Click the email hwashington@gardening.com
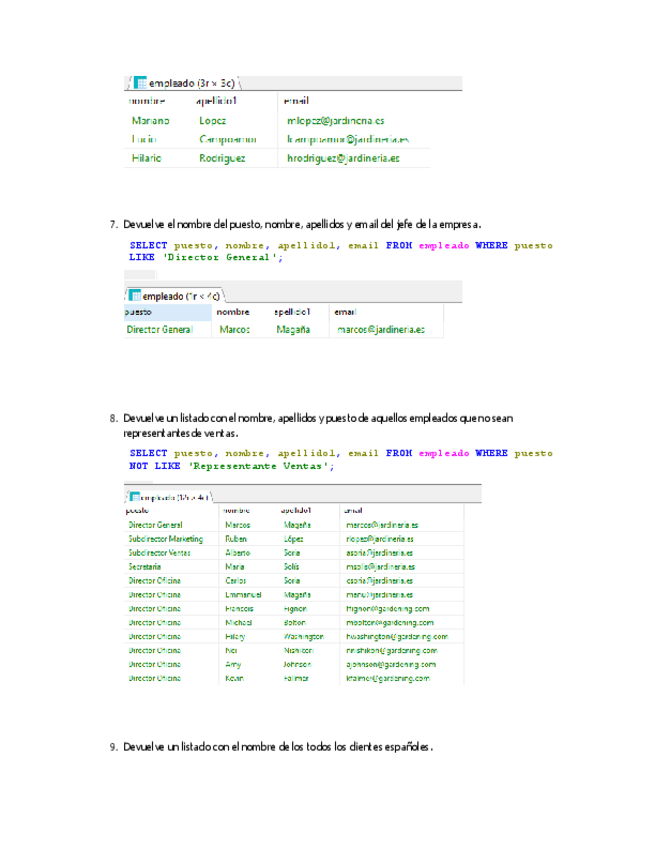Viewport: 655px width, 848px height. tap(397, 637)
